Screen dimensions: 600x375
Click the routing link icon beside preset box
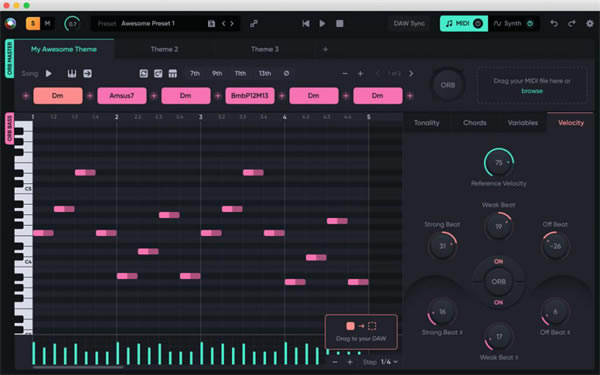click(x=254, y=24)
